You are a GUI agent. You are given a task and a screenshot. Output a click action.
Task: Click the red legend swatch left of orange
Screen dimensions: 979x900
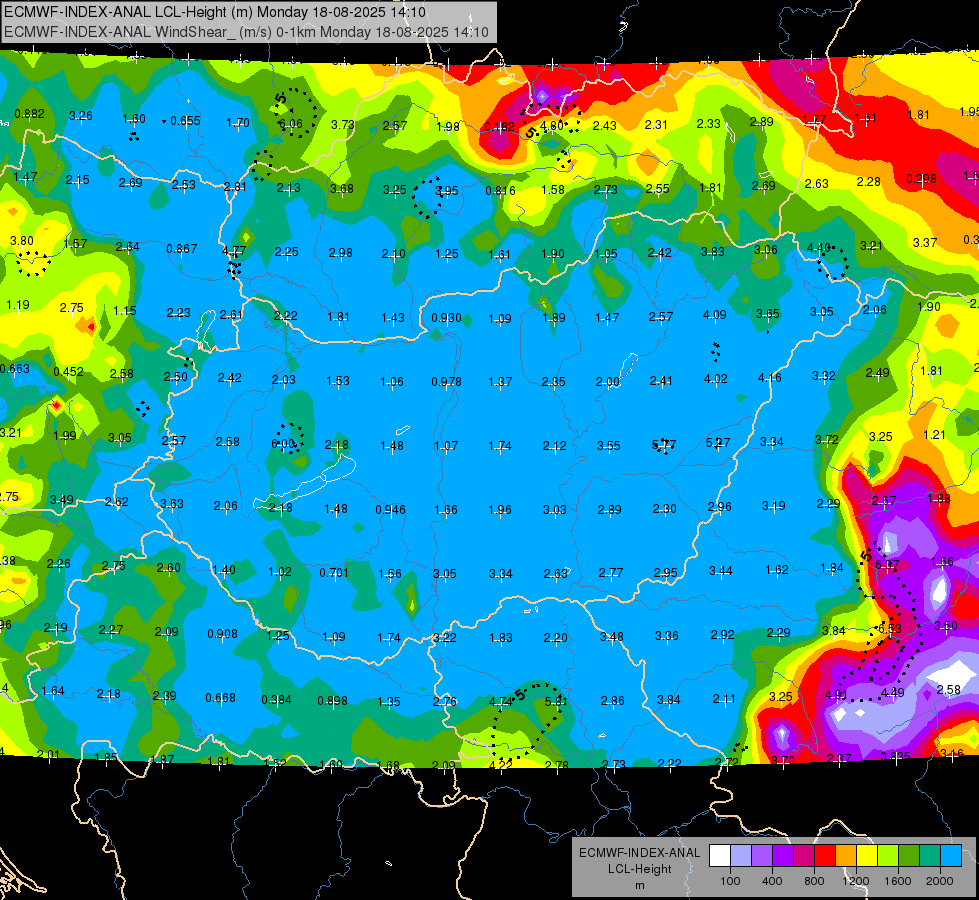pos(825,855)
